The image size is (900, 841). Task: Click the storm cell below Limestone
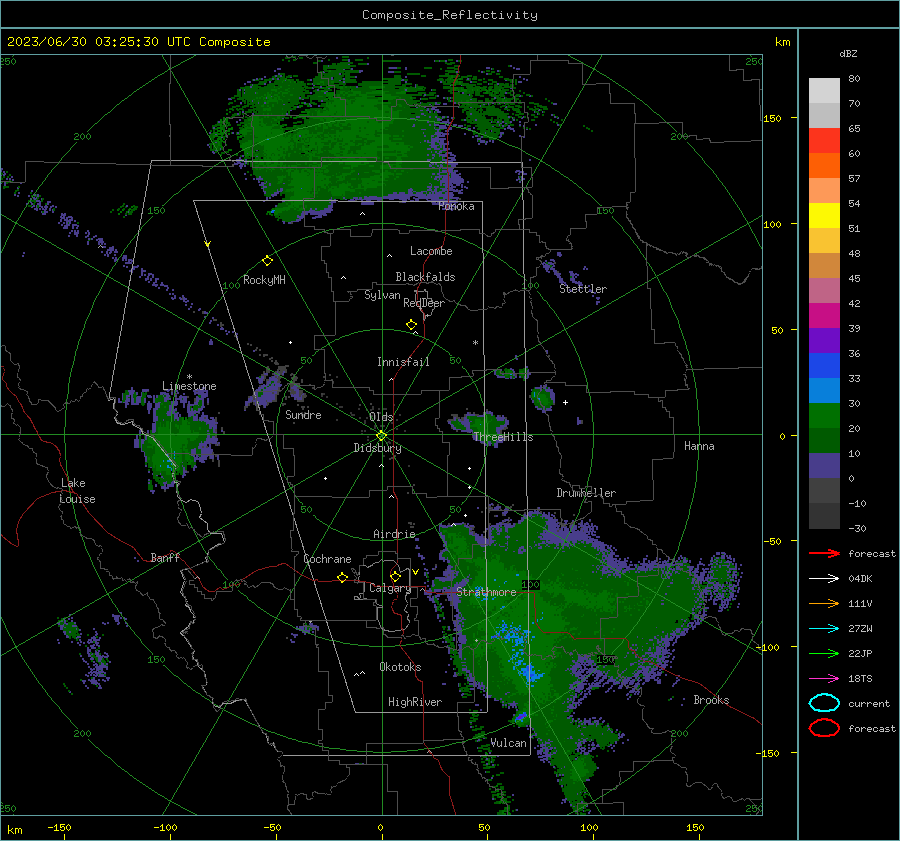[x=179, y=439]
